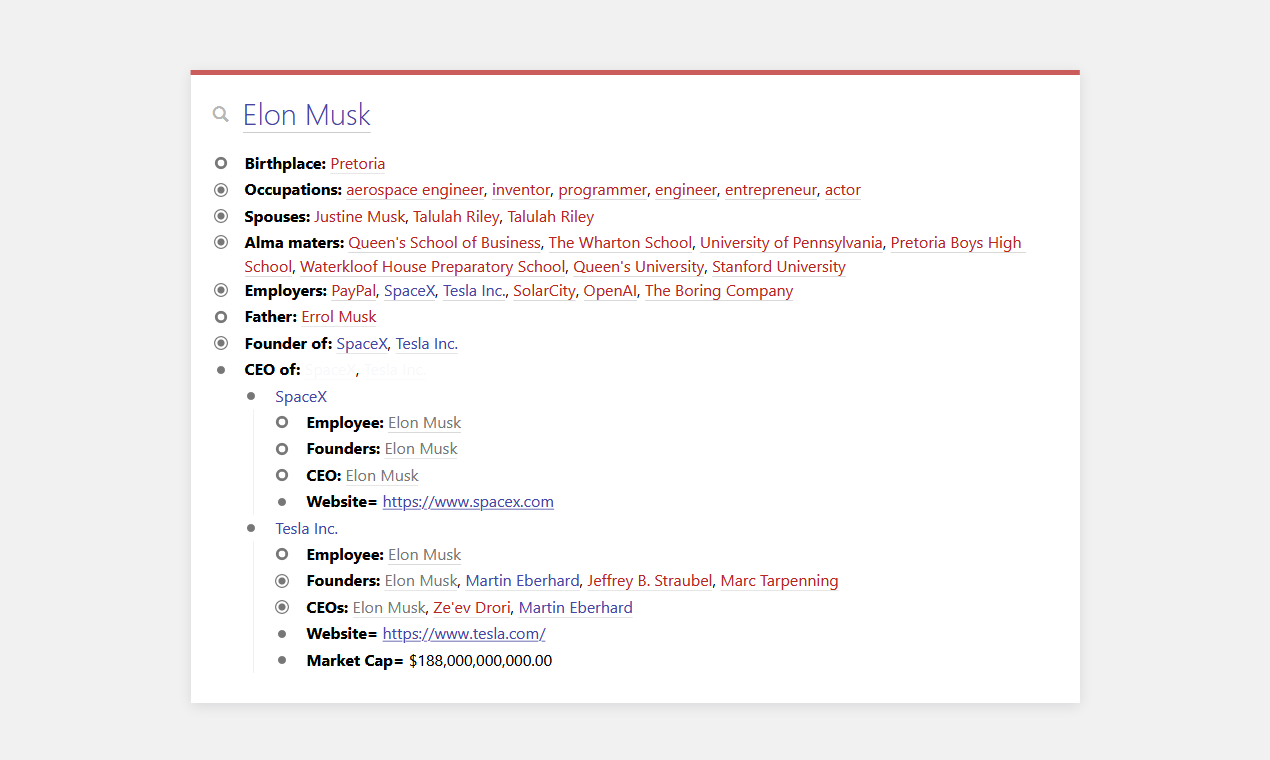This screenshot has width=1270, height=760.
Task: Click the Market Cap= label
Action: point(355,661)
